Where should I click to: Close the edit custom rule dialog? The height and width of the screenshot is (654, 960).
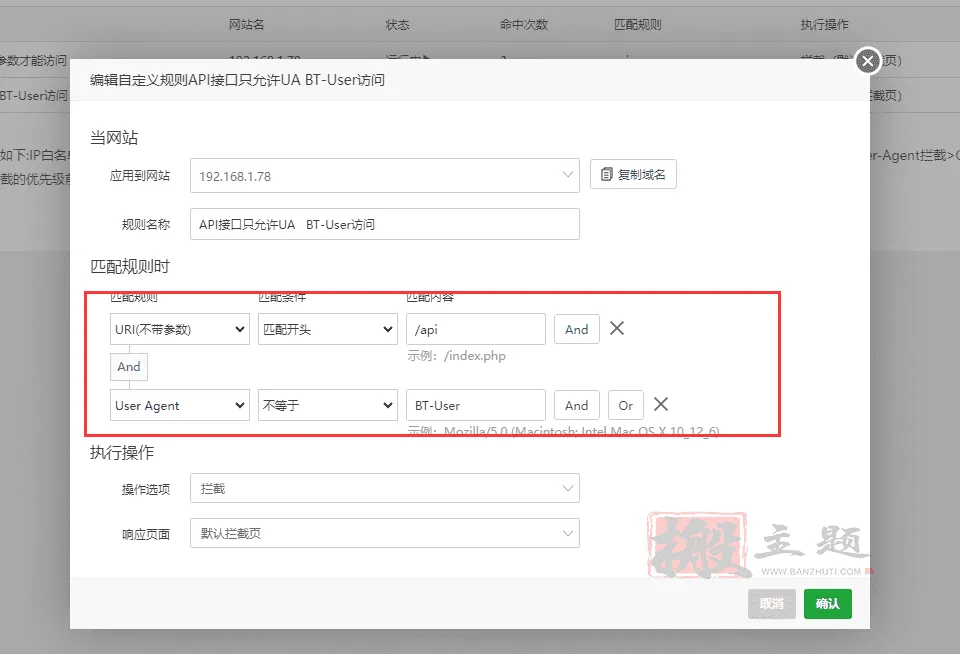868,61
